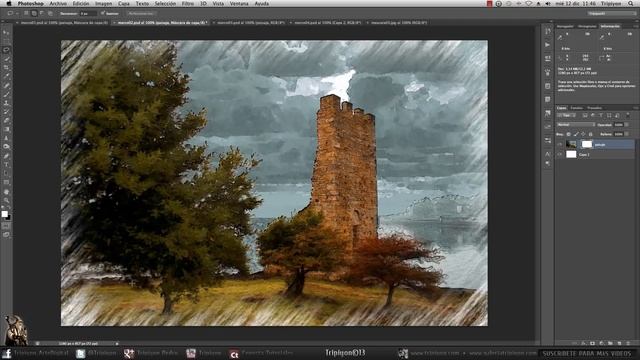Open the Capas panel flyout menu
Screen dimensions: 640x360
tap(635, 108)
